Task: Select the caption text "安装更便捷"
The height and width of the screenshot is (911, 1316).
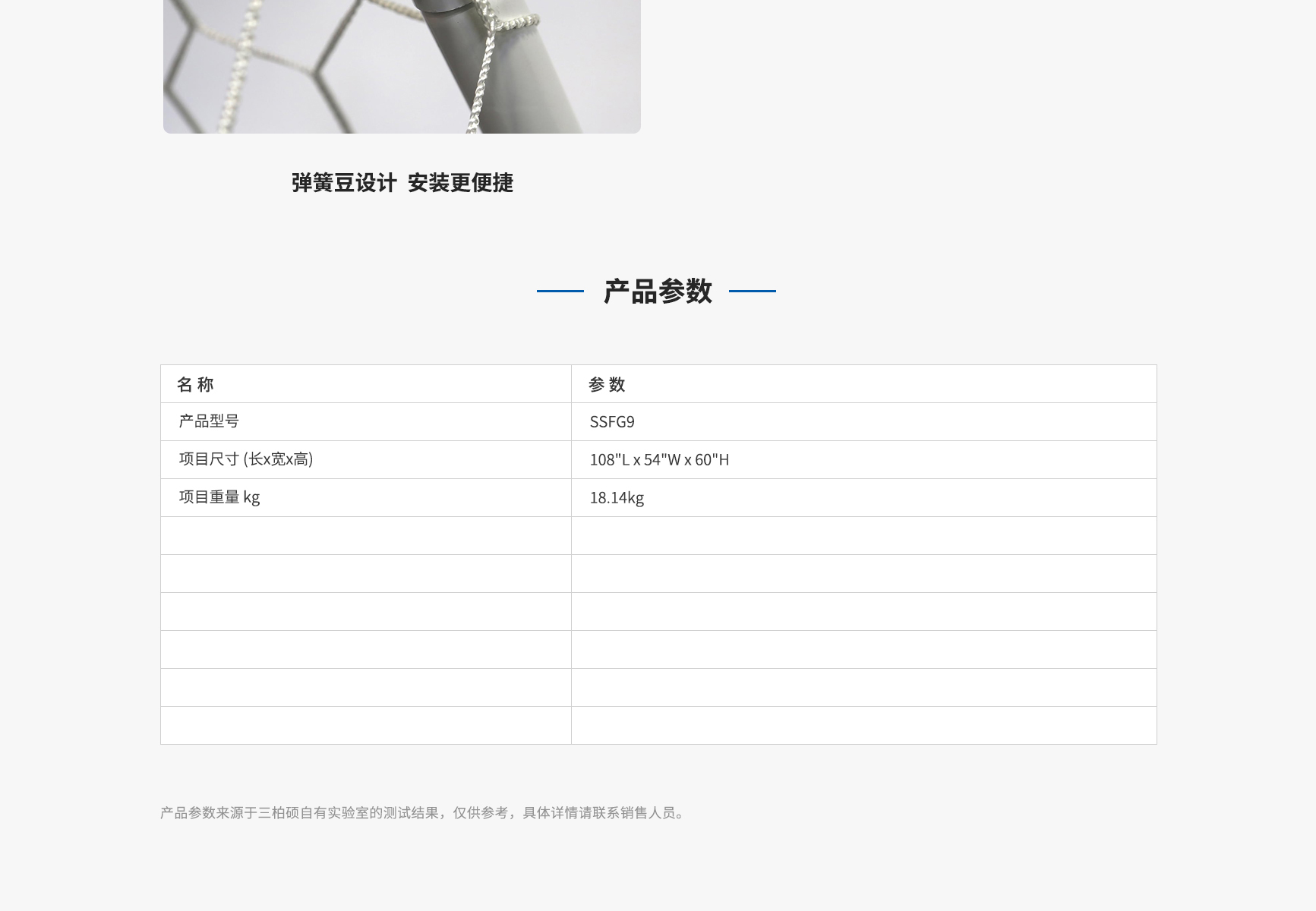Action: (460, 183)
